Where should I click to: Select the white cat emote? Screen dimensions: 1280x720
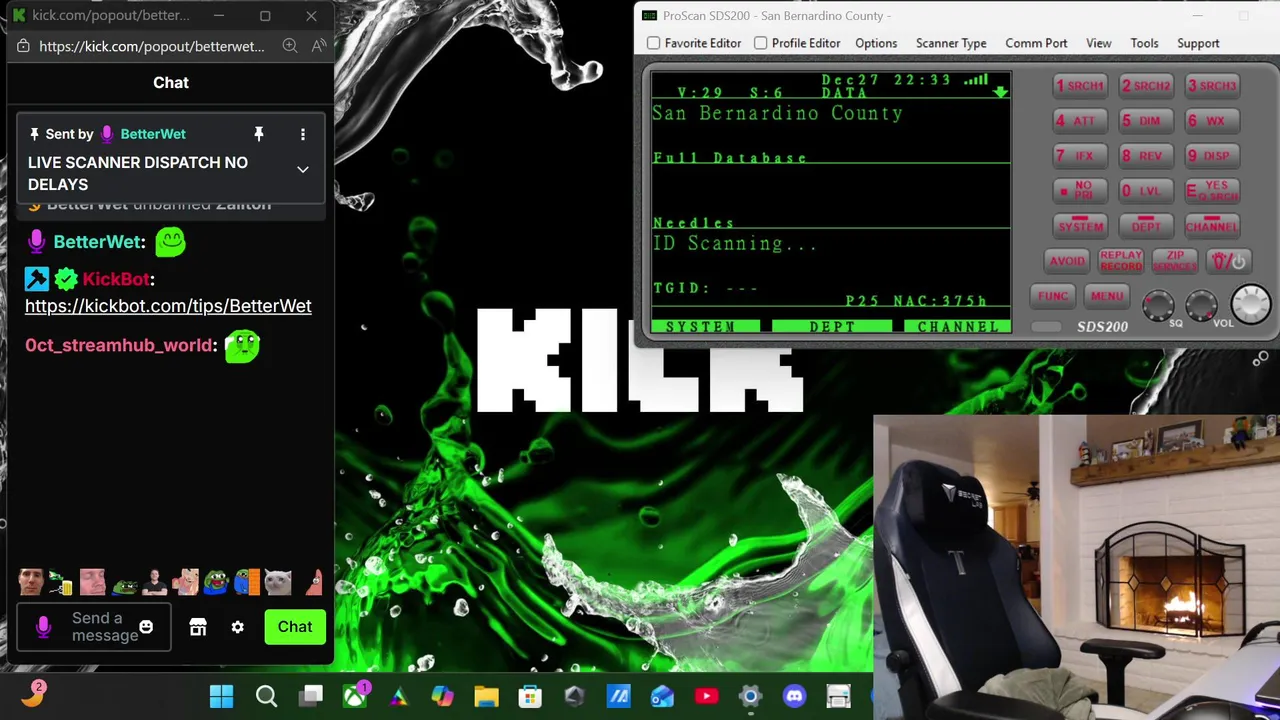click(x=278, y=581)
